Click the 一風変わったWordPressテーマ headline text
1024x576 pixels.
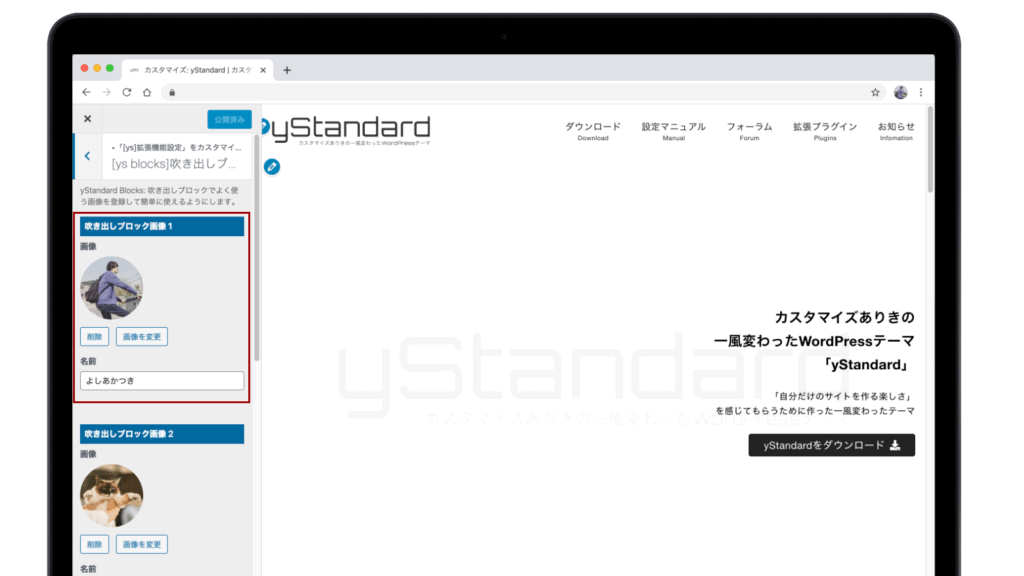tap(814, 341)
